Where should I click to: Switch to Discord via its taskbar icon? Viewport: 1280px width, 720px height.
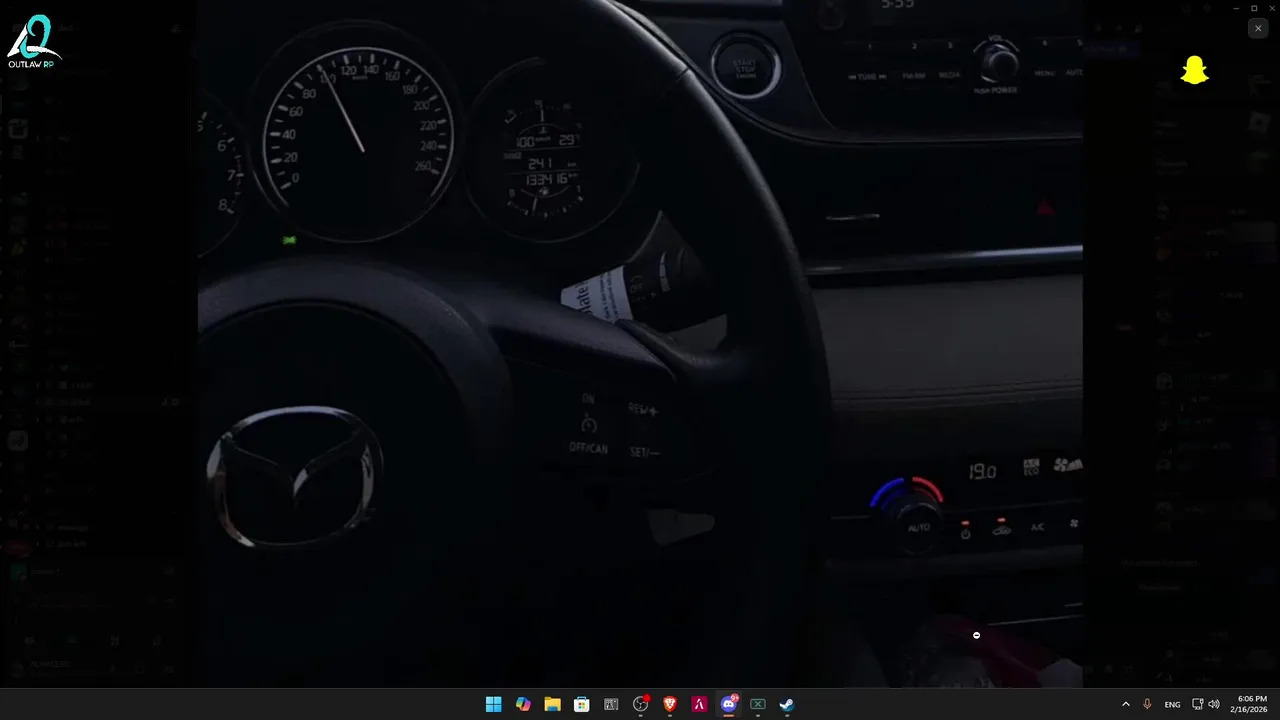pos(729,704)
